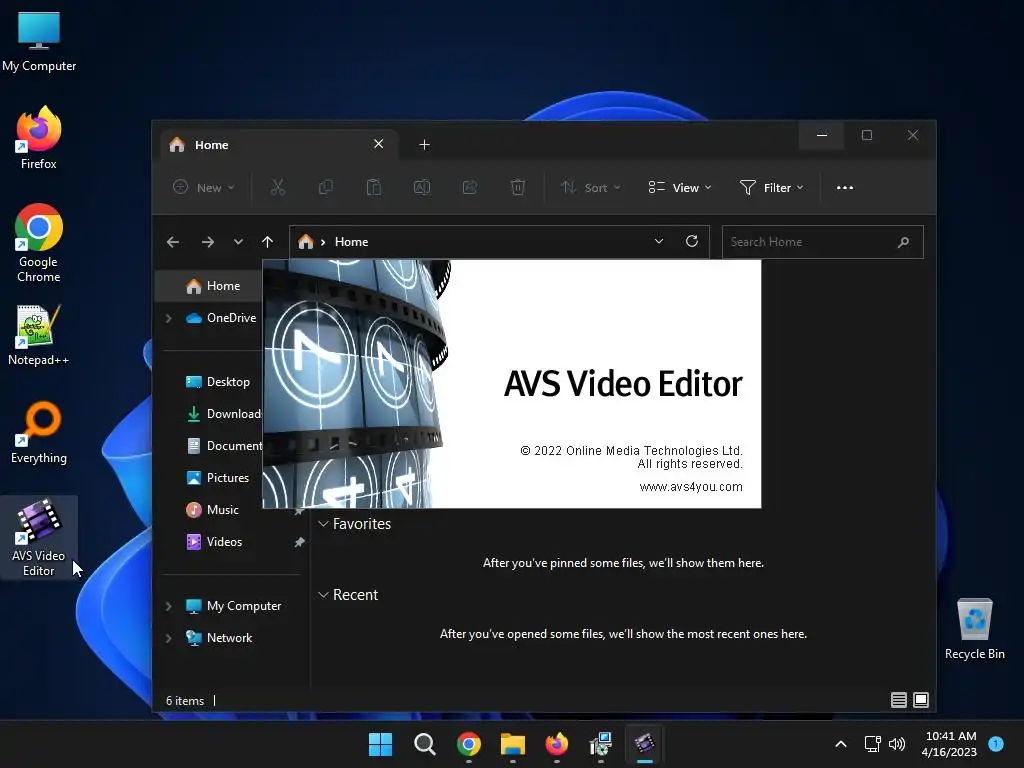The width and height of the screenshot is (1024, 768).
Task: Open recent locations chevron beside forward arrow
Action: [x=238, y=242]
